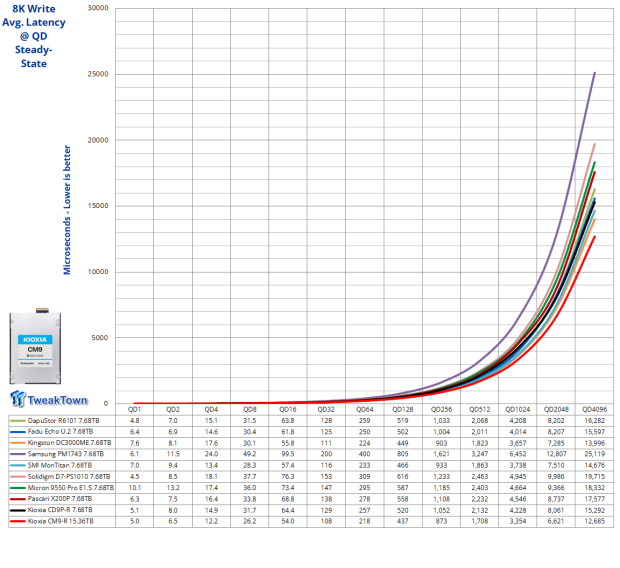Click the Samsung QD1024 value 6,452

click(x=518, y=454)
